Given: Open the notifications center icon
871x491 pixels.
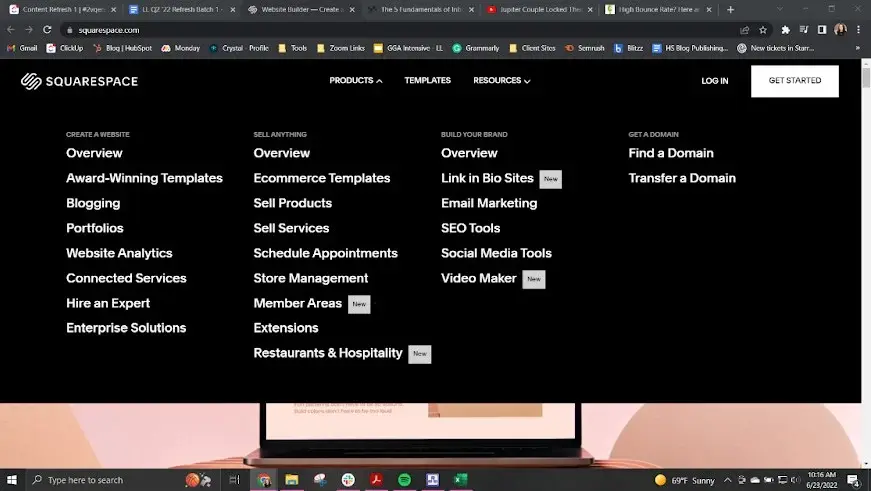Looking at the screenshot, I should (x=854, y=480).
